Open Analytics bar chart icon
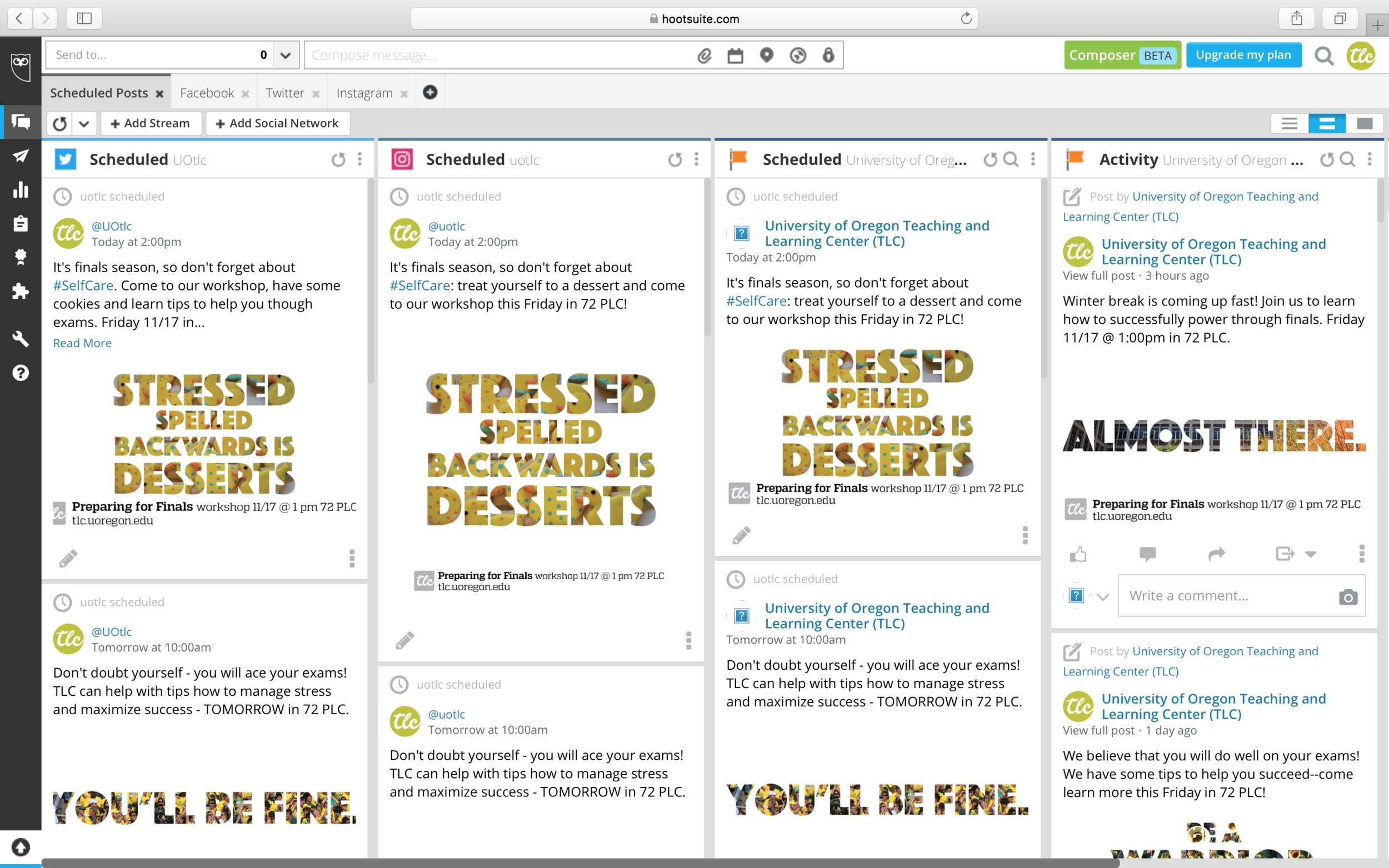 click(21, 189)
